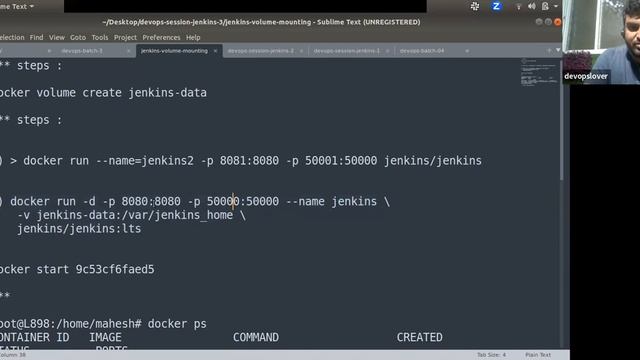Viewport: 640px width, 360px height.
Task: Open the battery indicator in top bar
Action: click(545, 6)
